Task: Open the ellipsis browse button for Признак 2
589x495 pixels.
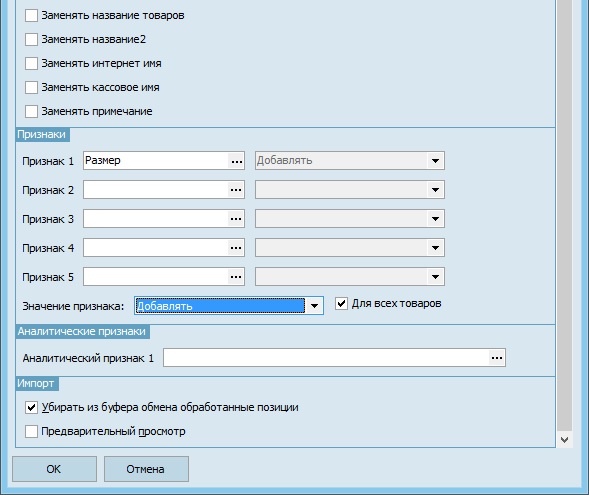Action: click(236, 190)
